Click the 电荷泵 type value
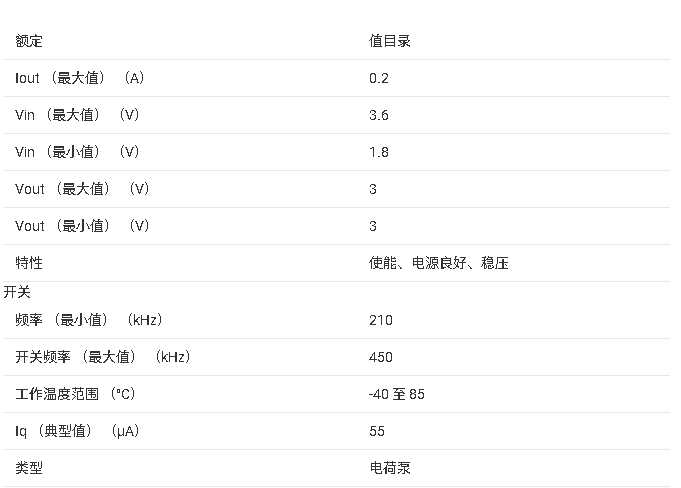Image resolution: width=681 pixels, height=488 pixels. pyautogui.click(x=390, y=468)
